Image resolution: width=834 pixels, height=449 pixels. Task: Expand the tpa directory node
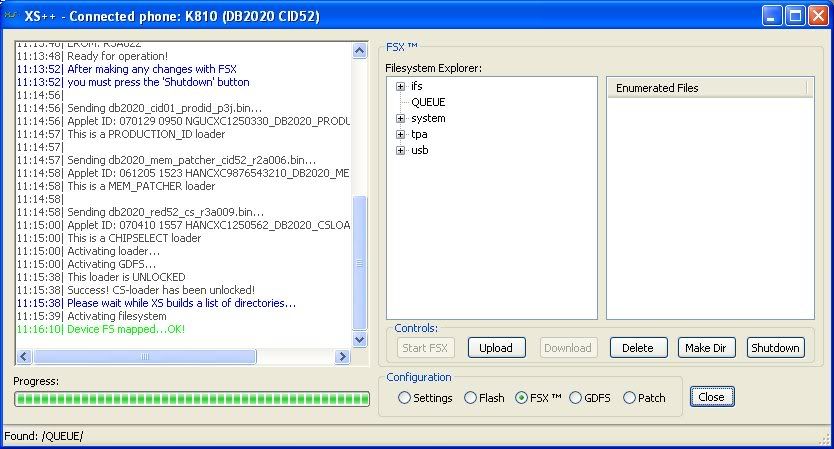[x=401, y=134]
